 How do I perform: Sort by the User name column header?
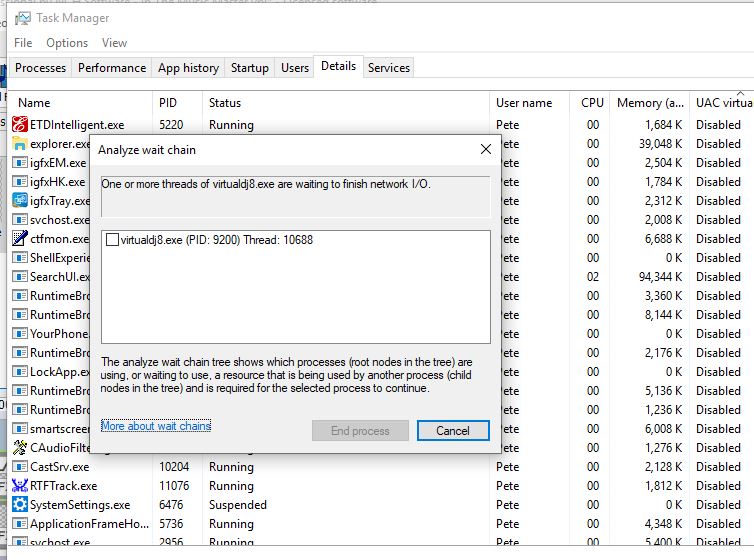coord(529,102)
